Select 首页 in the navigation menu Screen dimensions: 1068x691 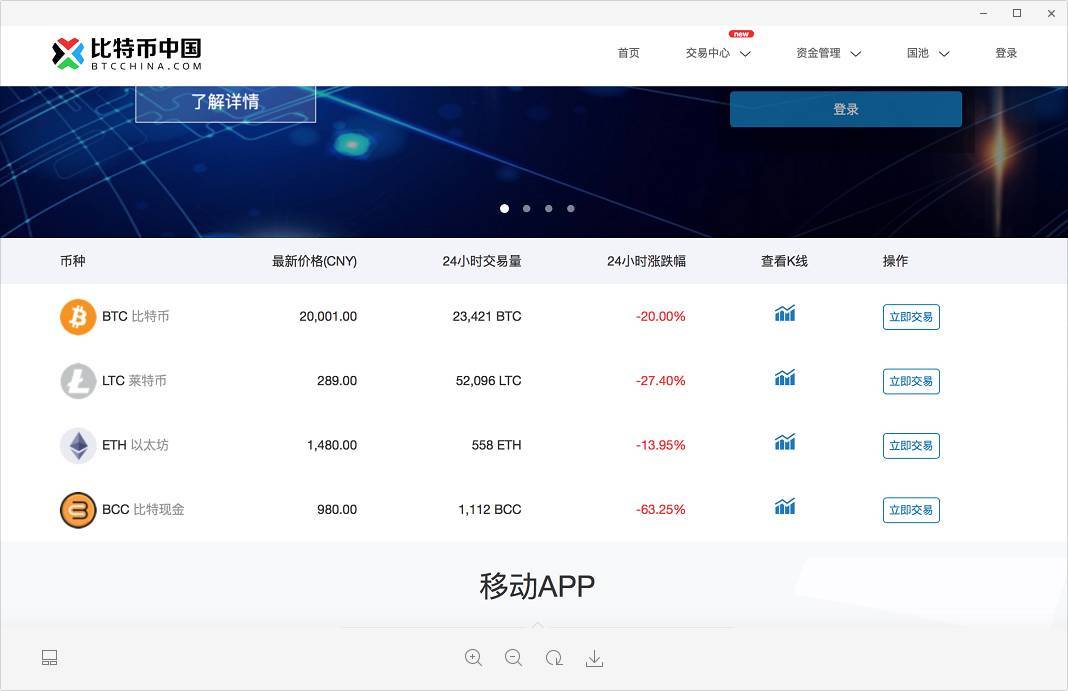click(628, 53)
